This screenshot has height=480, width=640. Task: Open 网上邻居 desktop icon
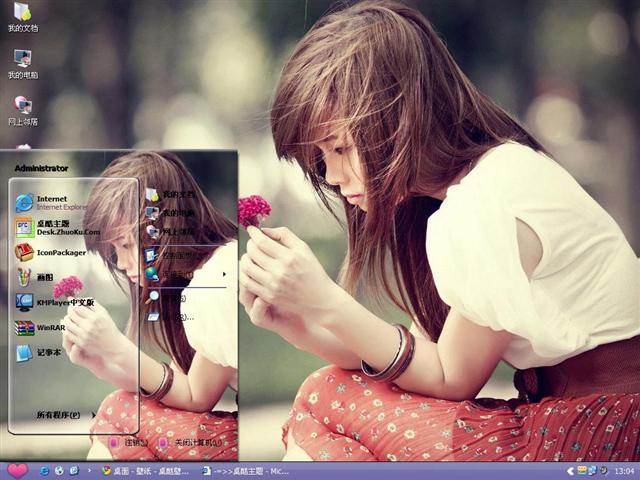(22, 110)
